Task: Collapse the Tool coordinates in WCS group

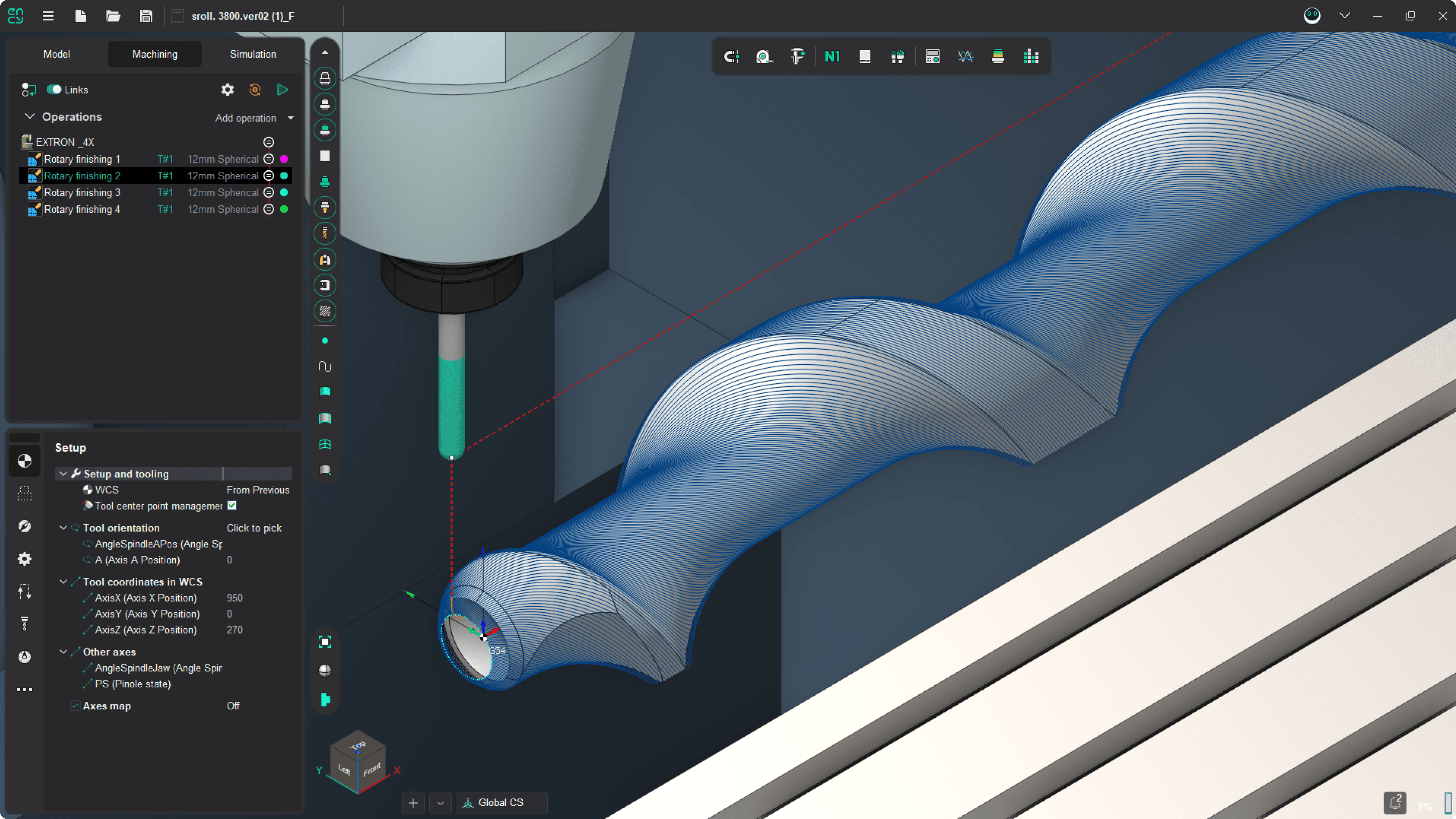Action: pos(63,582)
